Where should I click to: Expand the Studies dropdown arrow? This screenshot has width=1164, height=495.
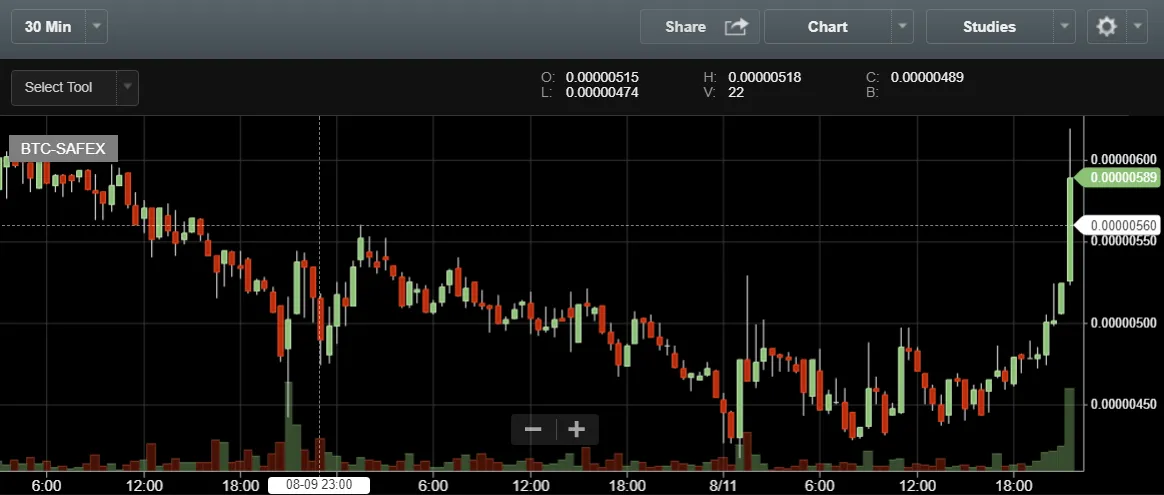click(x=1065, y=27)
